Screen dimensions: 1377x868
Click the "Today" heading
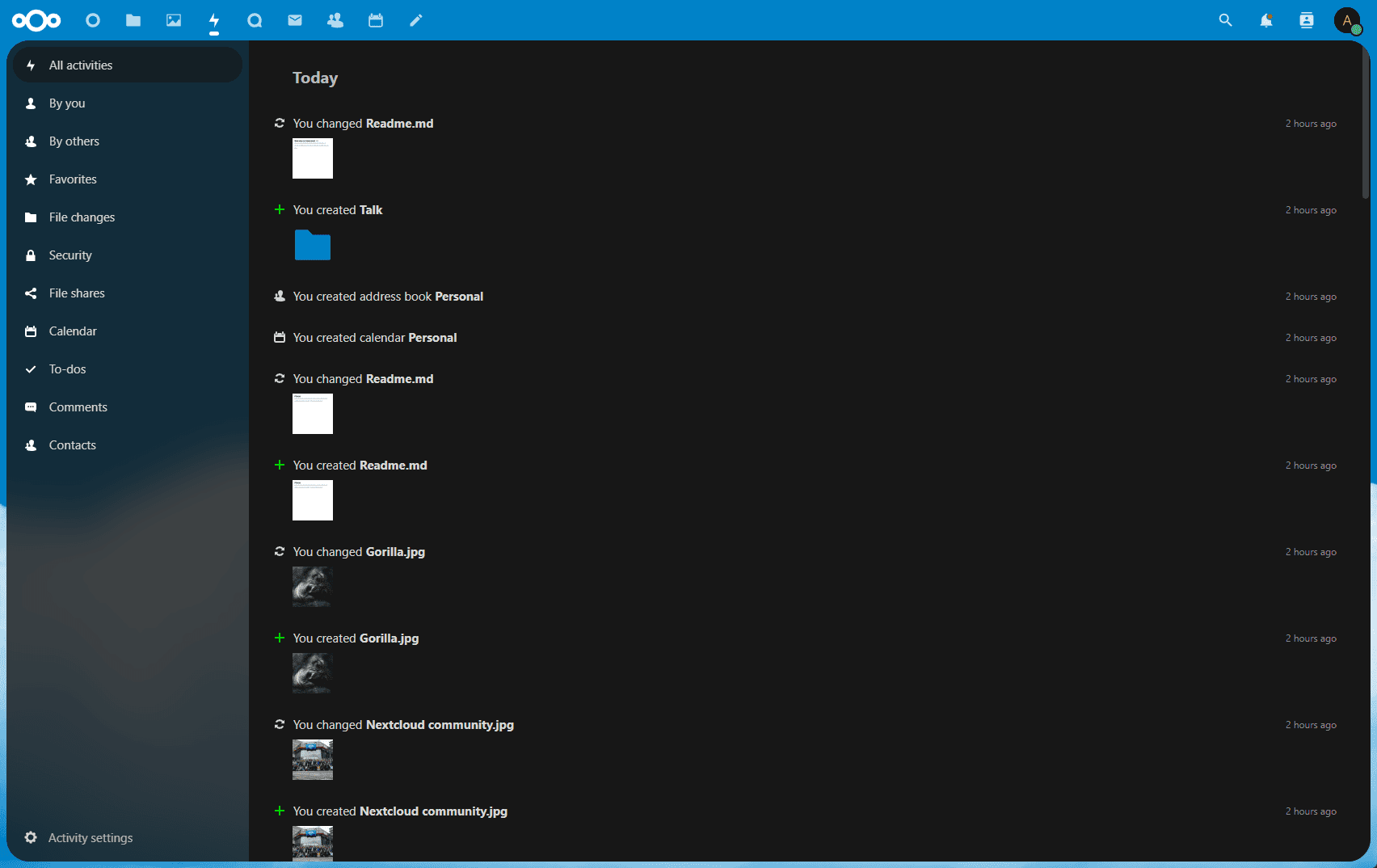coord(315,78)
